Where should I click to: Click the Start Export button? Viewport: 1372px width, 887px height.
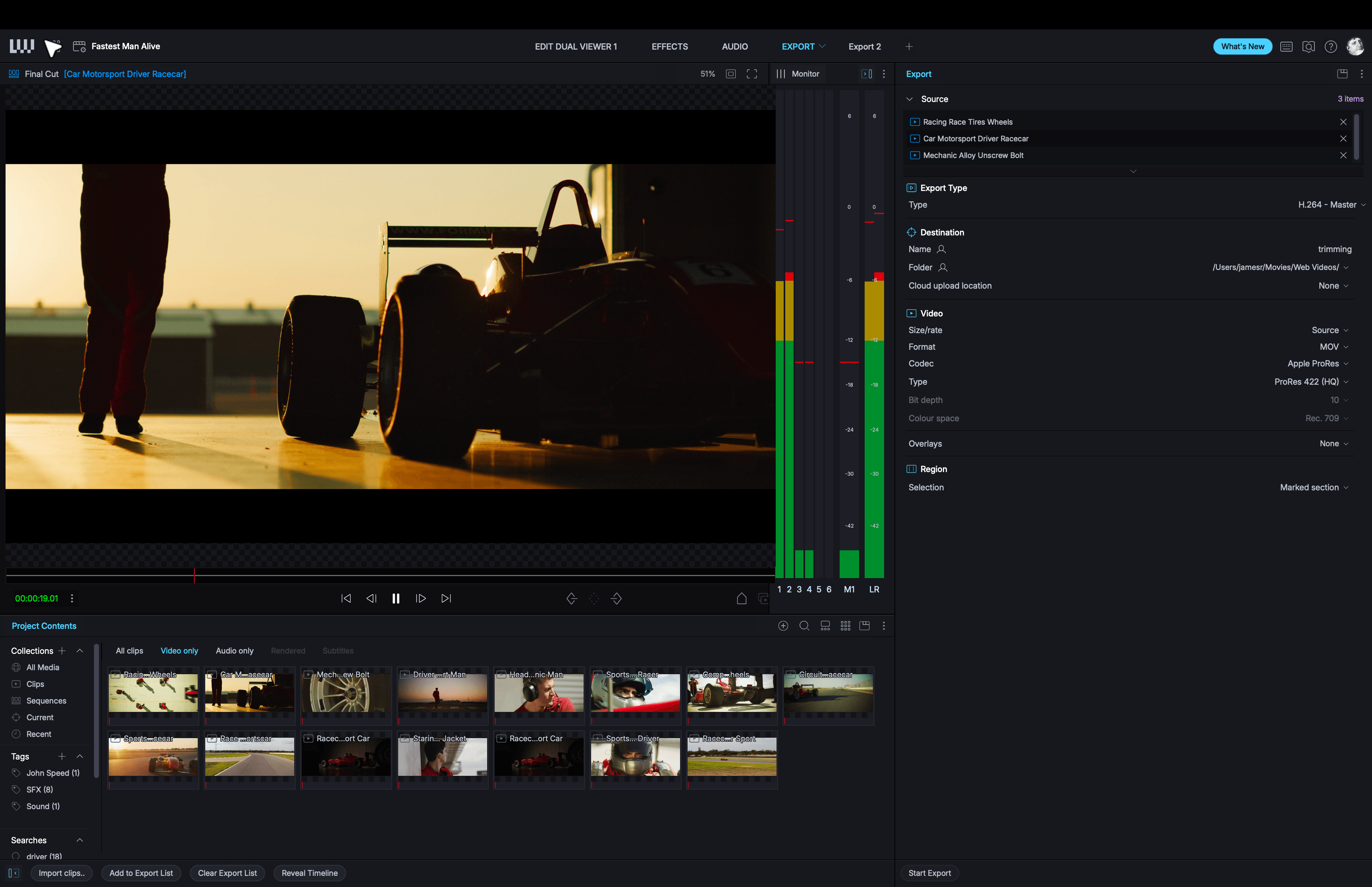[x=929, y=873]
